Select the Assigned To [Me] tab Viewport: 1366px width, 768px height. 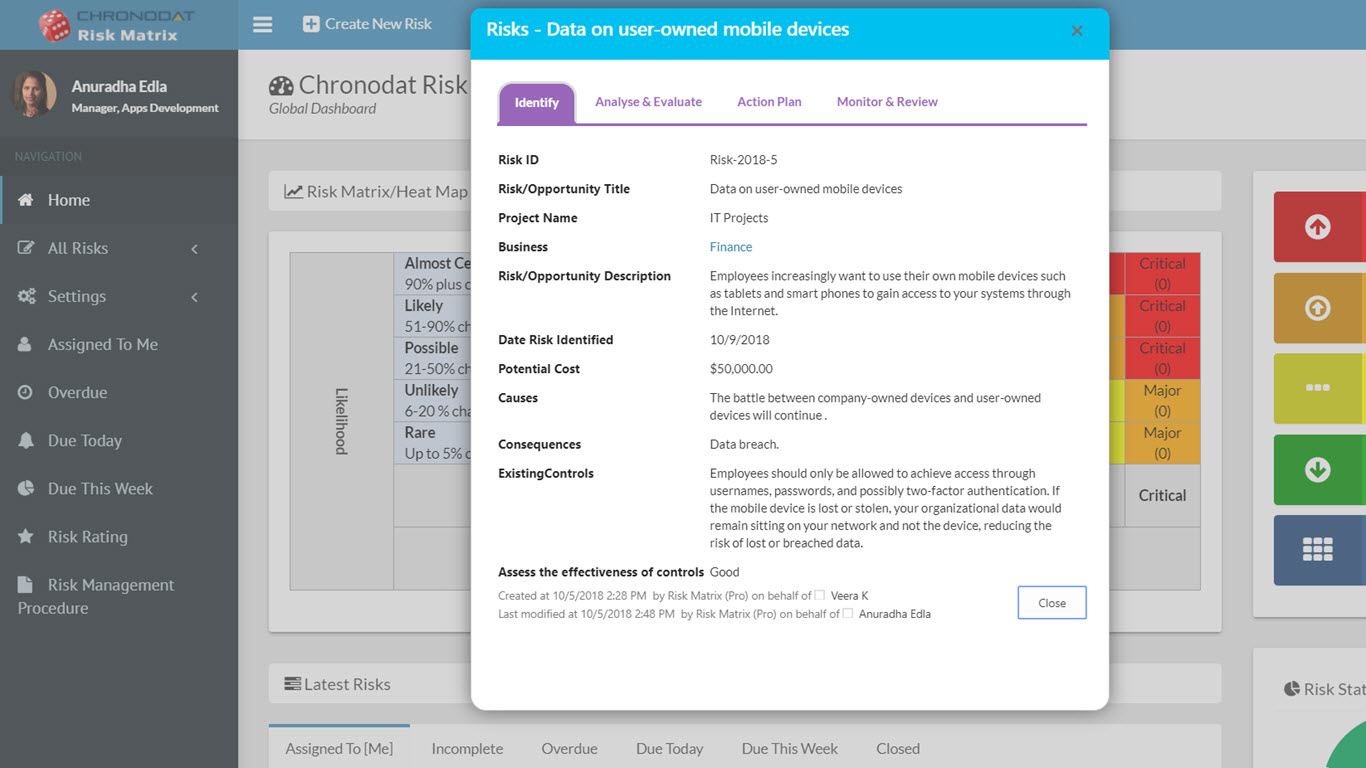pos(339,748)
